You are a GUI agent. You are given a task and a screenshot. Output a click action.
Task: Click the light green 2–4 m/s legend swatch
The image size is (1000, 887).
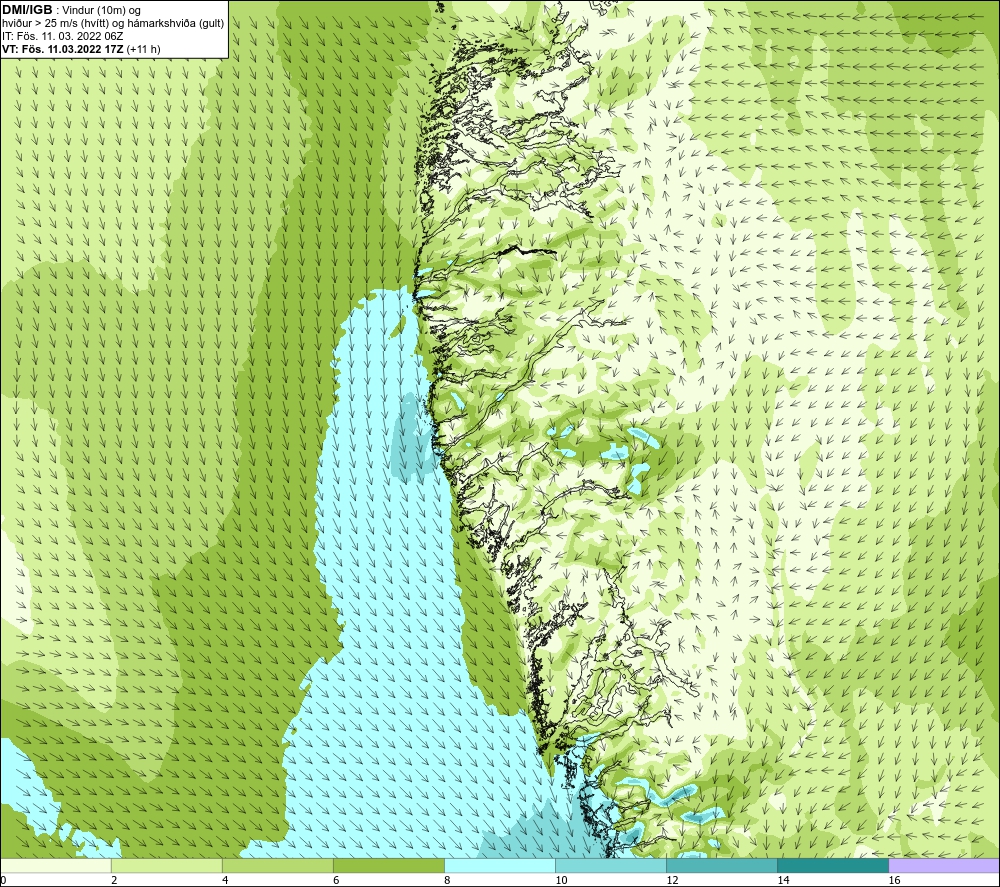coord(166,865)
